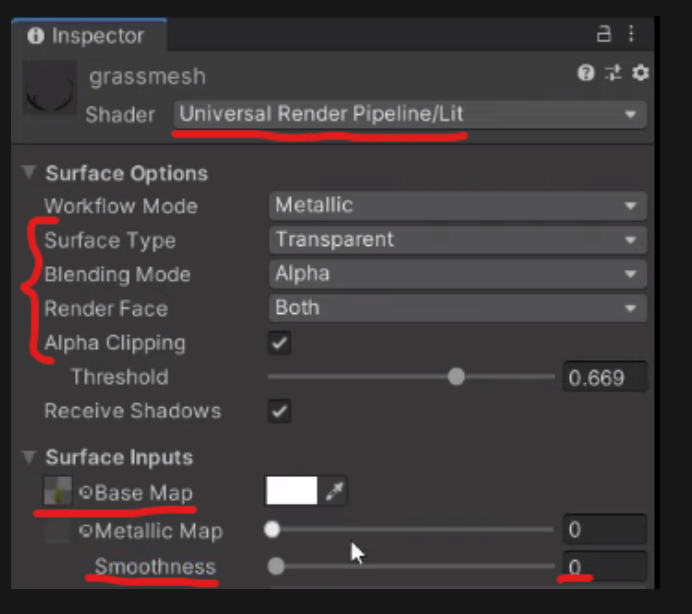The width and height of the screenshot is (692, 614).
Task: Click the Receive Shadows label
Action: [132, 411]
